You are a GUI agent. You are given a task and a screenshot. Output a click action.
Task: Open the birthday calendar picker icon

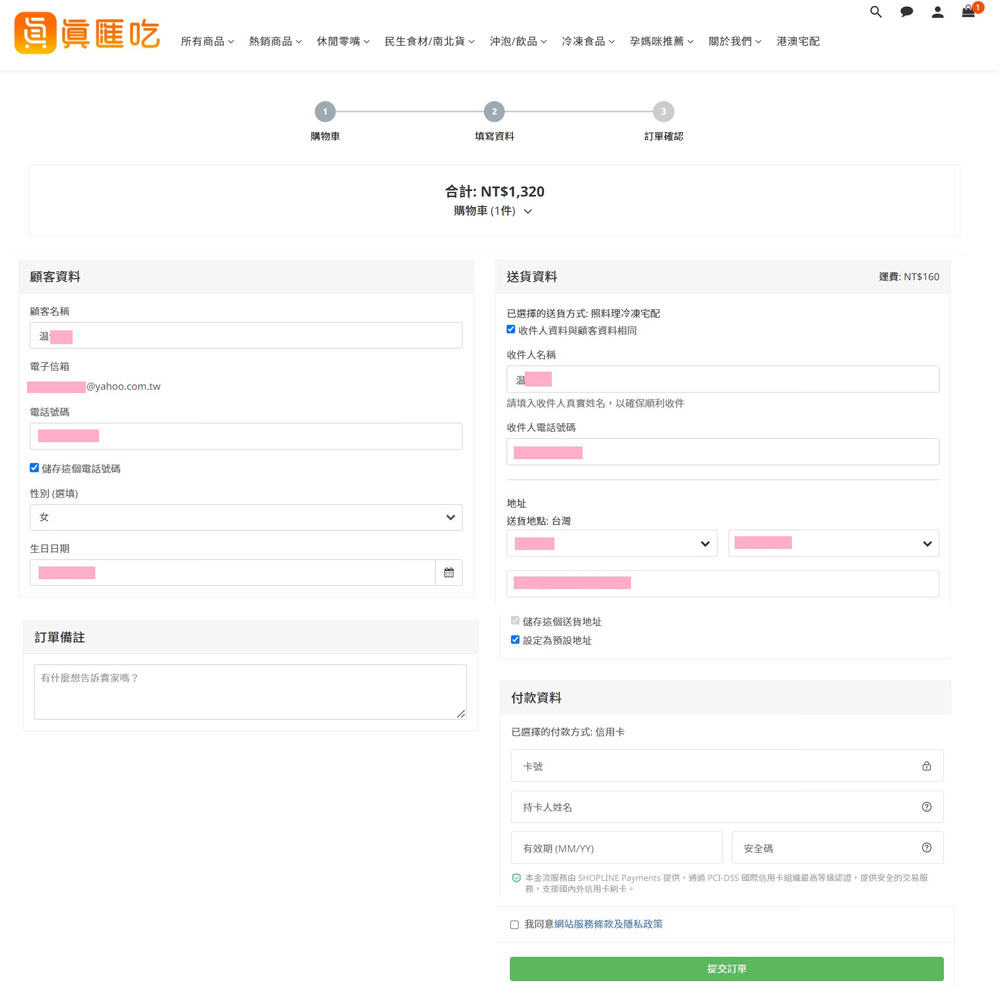449,573
